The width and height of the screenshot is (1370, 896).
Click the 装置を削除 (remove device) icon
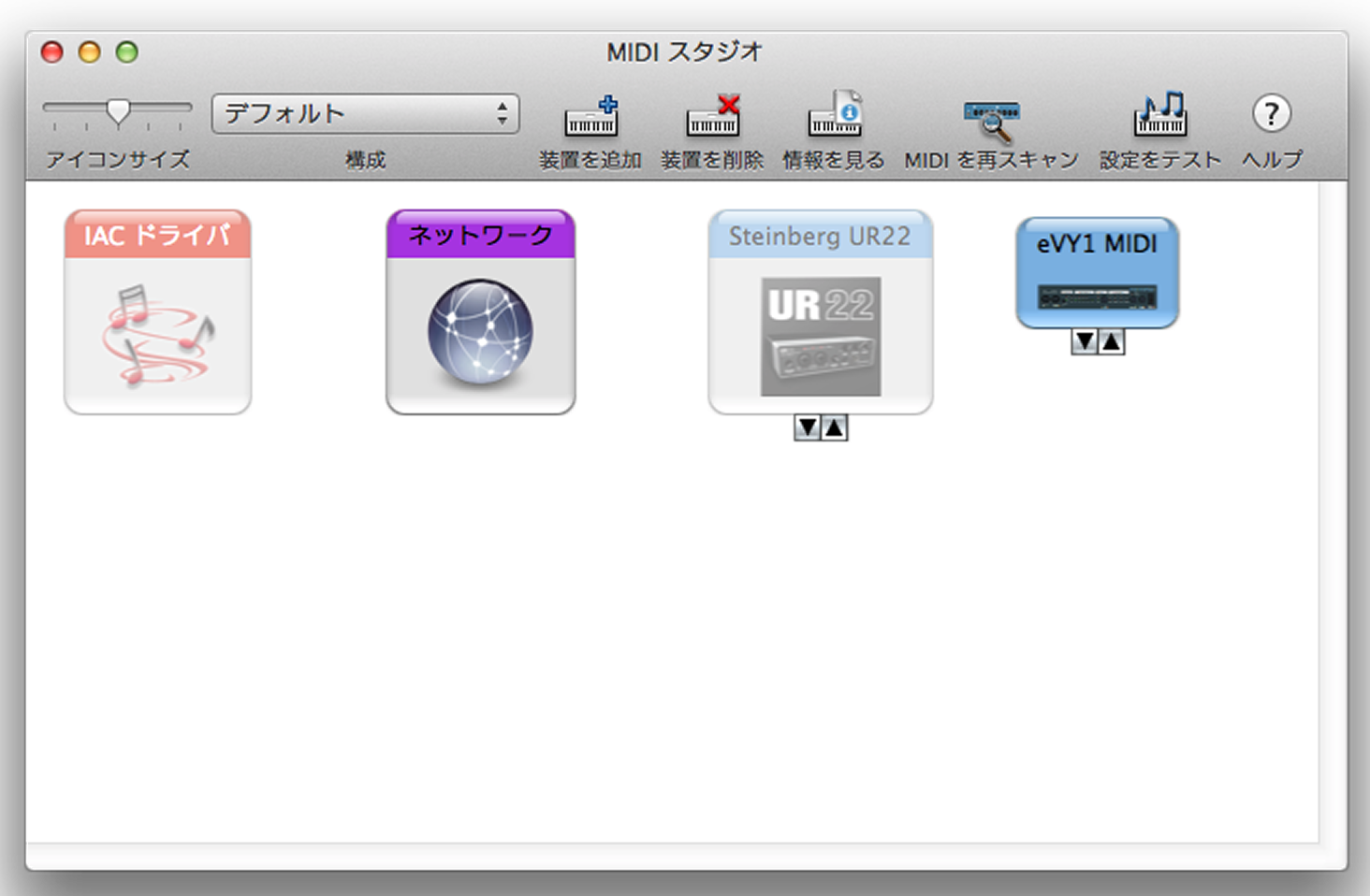point(713,115)
